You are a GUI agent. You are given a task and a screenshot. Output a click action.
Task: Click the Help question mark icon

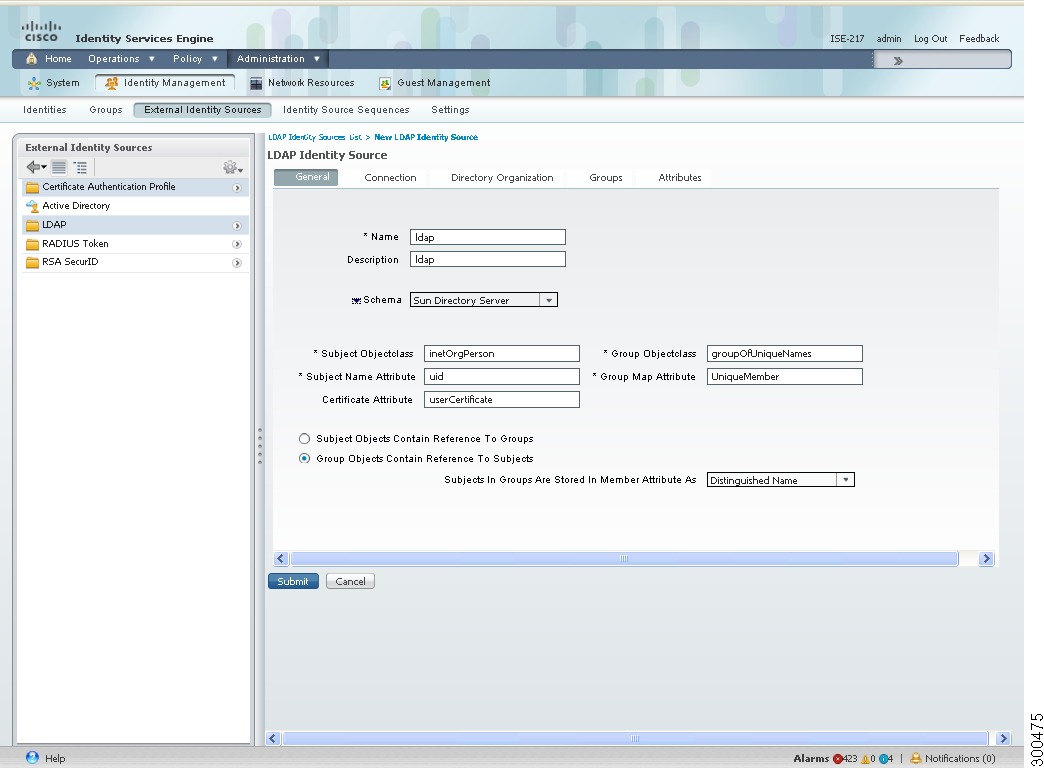tap(32, 757)
